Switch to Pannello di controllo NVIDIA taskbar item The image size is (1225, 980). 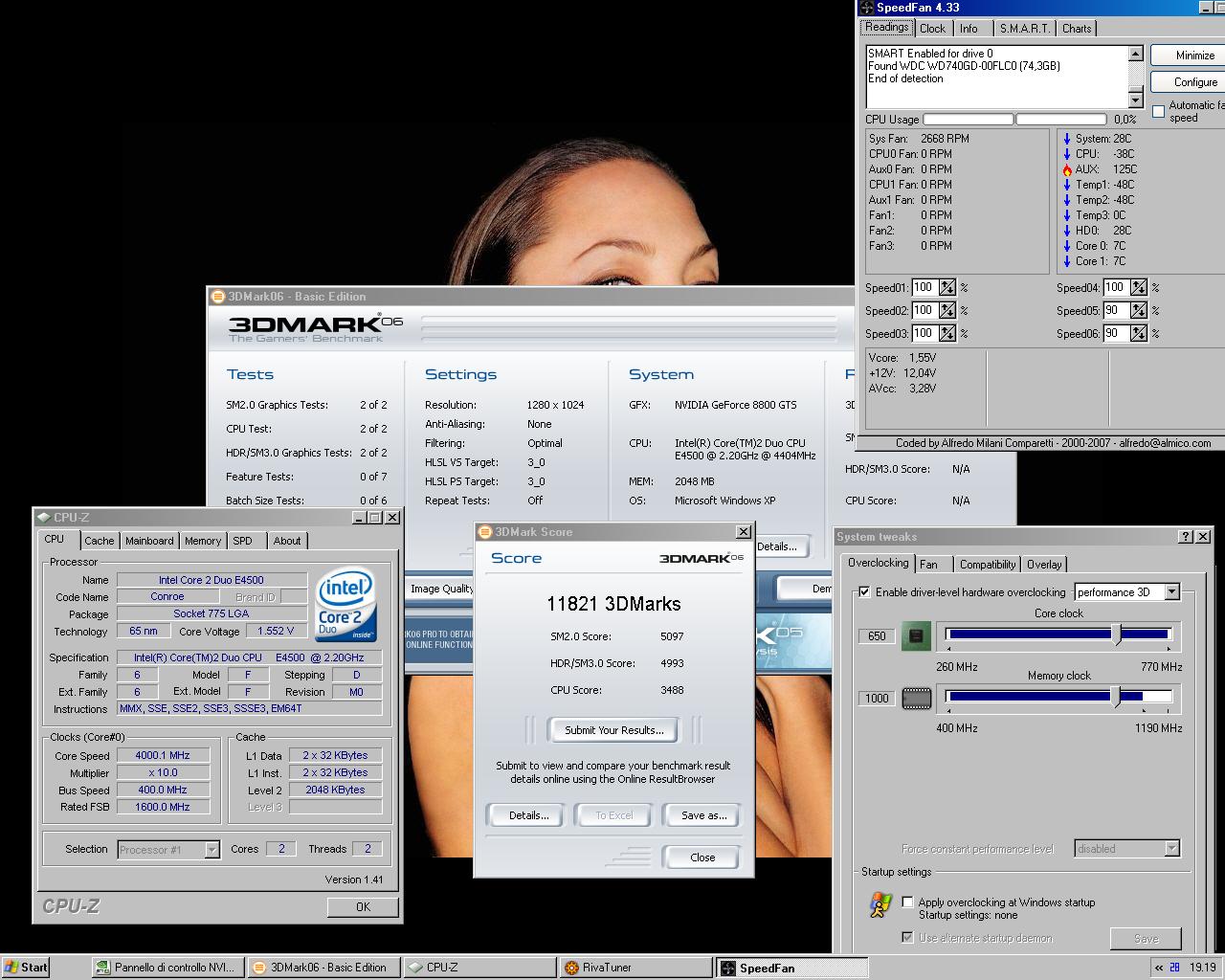point(167,968)
